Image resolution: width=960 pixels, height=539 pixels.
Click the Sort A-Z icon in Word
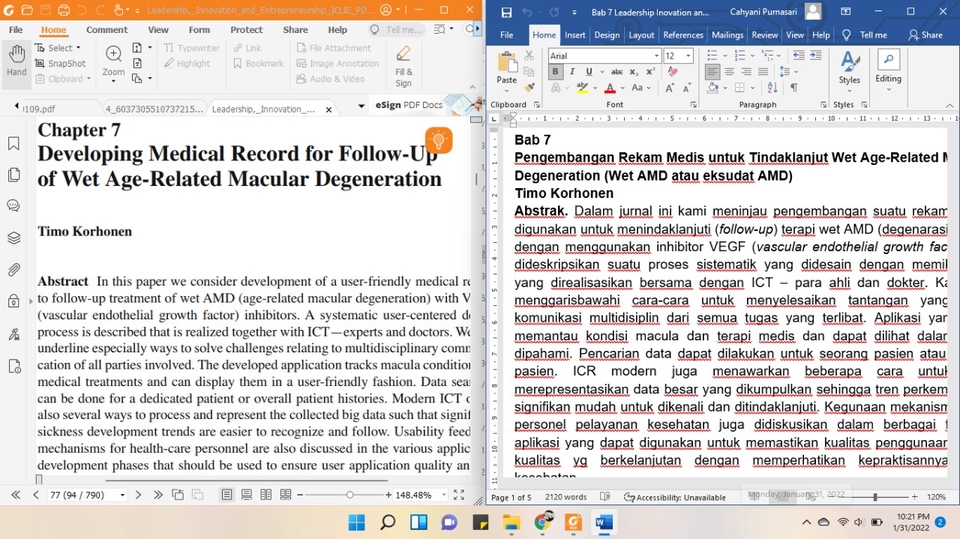click(772, 88)
